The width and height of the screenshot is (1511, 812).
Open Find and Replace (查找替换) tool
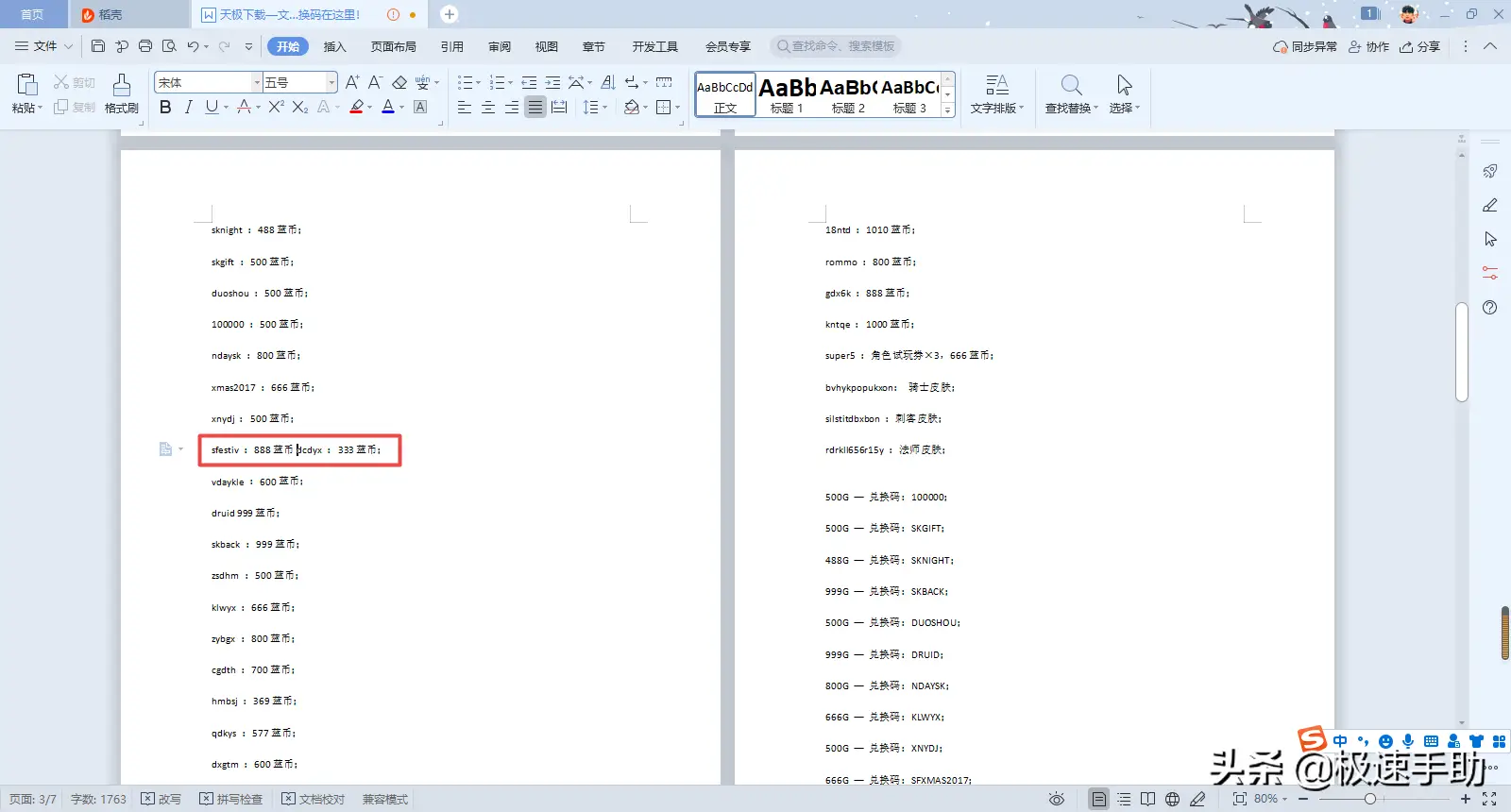(x=1071, y=93)
